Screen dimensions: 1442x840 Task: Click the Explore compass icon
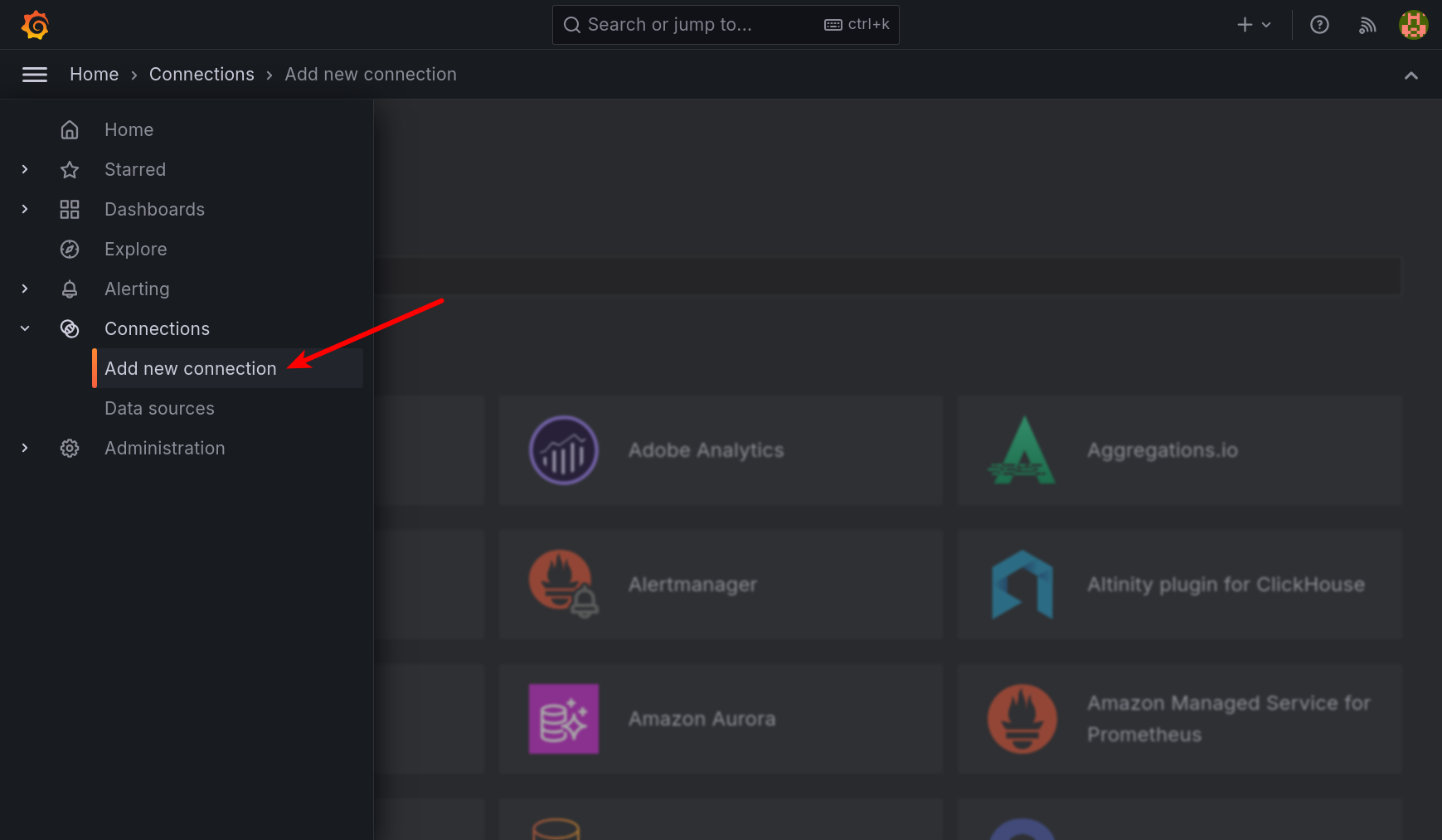70,250
